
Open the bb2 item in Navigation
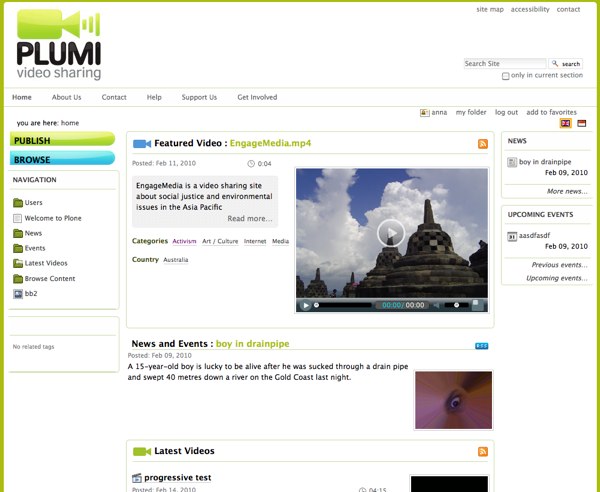31,294
